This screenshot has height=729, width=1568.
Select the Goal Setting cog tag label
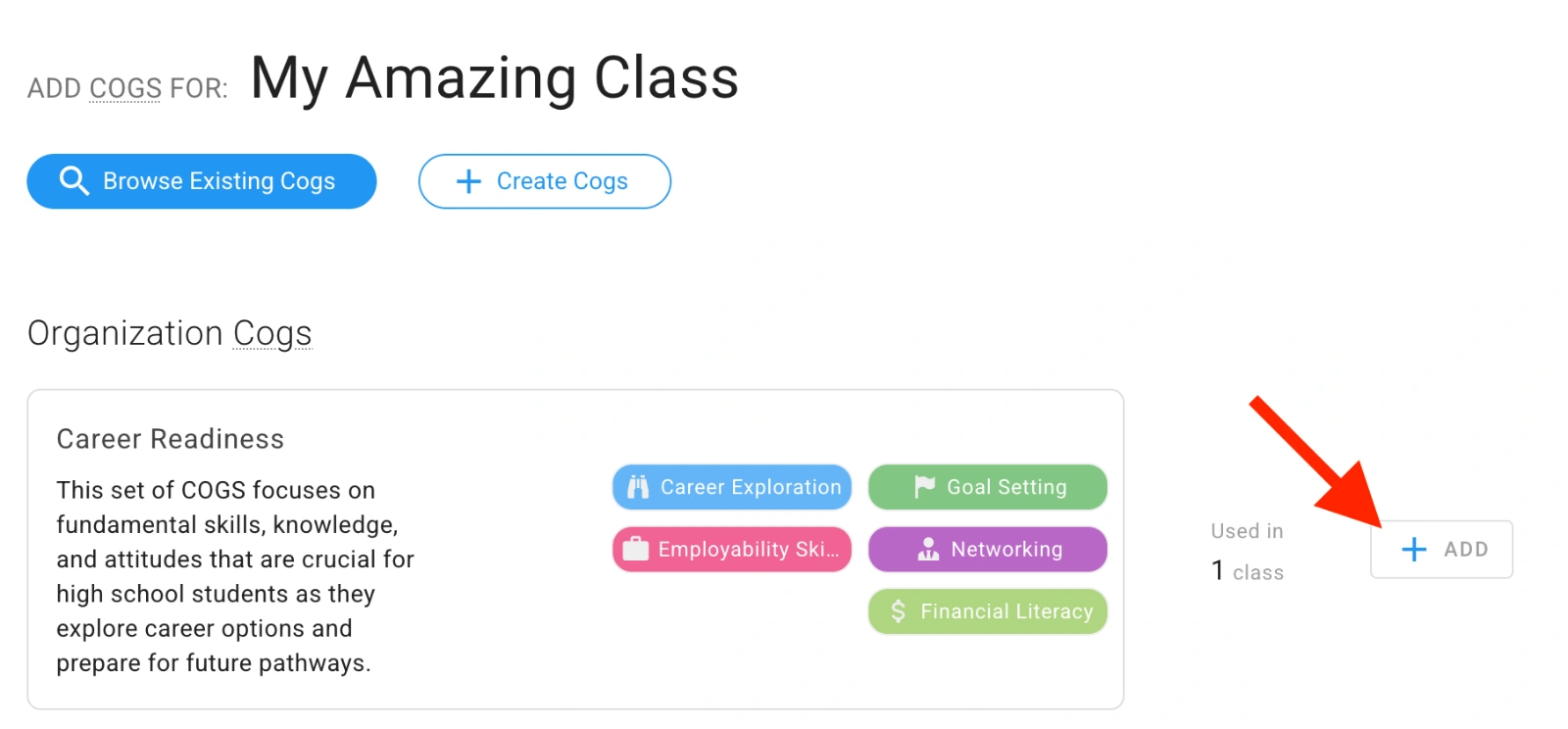tap(1006, 487)
